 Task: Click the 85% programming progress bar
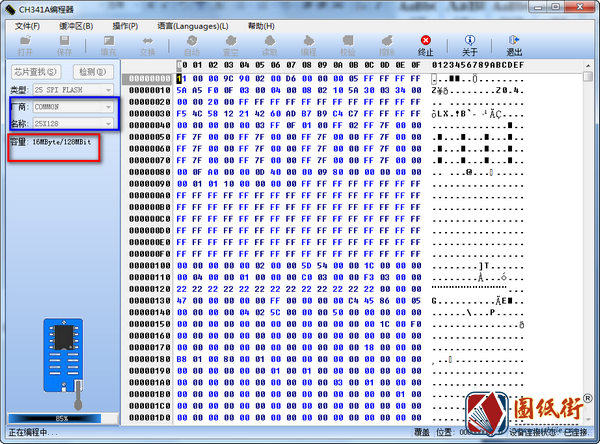(x=61, y=418)
